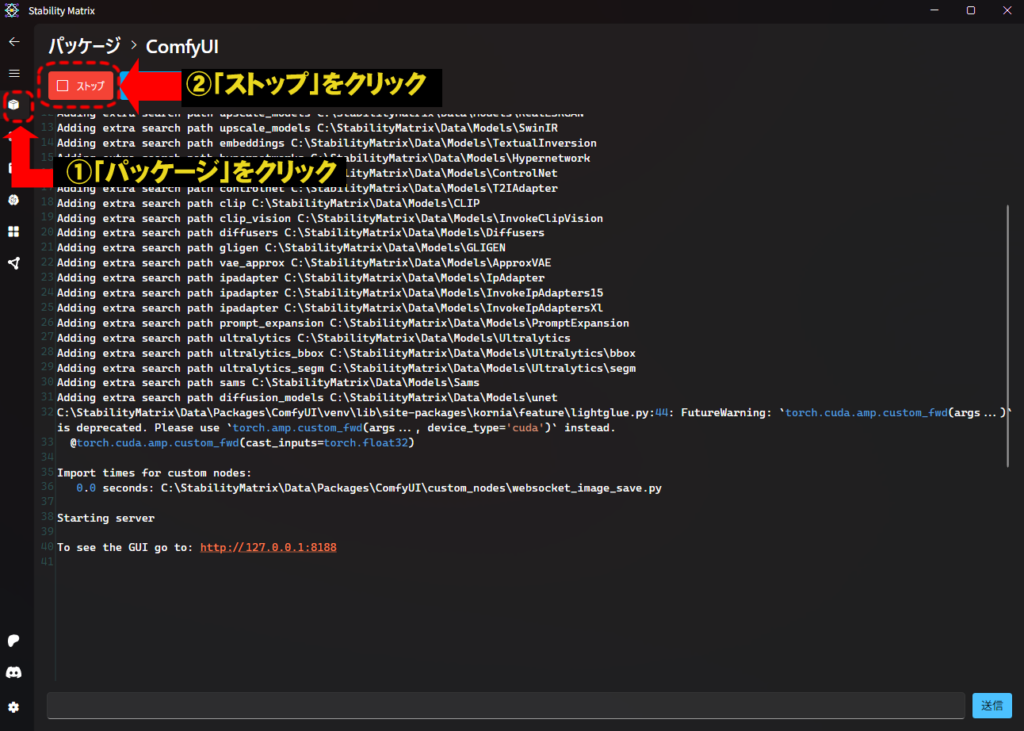
Task: Open the Packages cube icon in the sidebar
Action: click(x=14, y=105)
